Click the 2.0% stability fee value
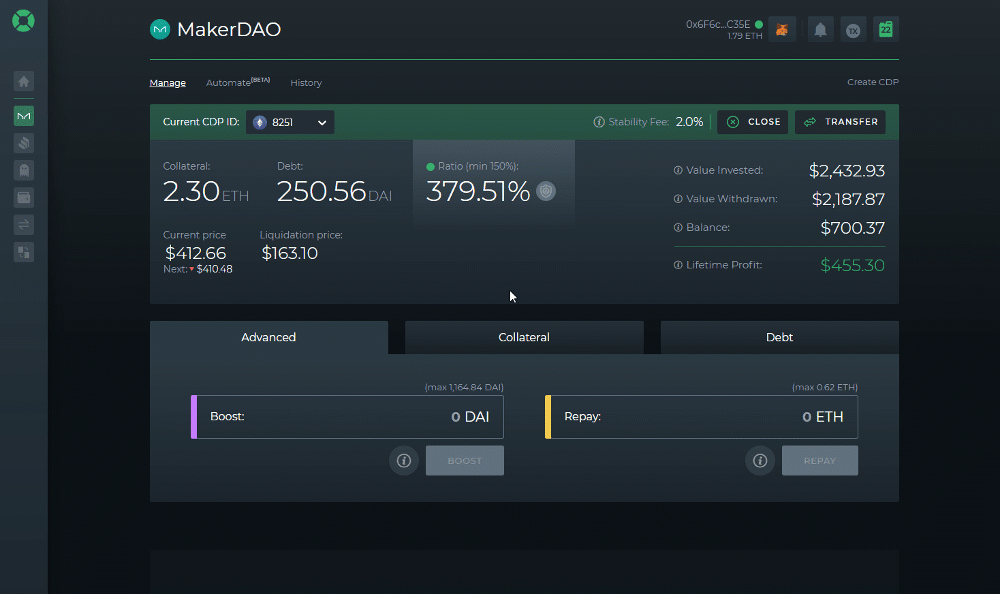 (x=689, y=122)
